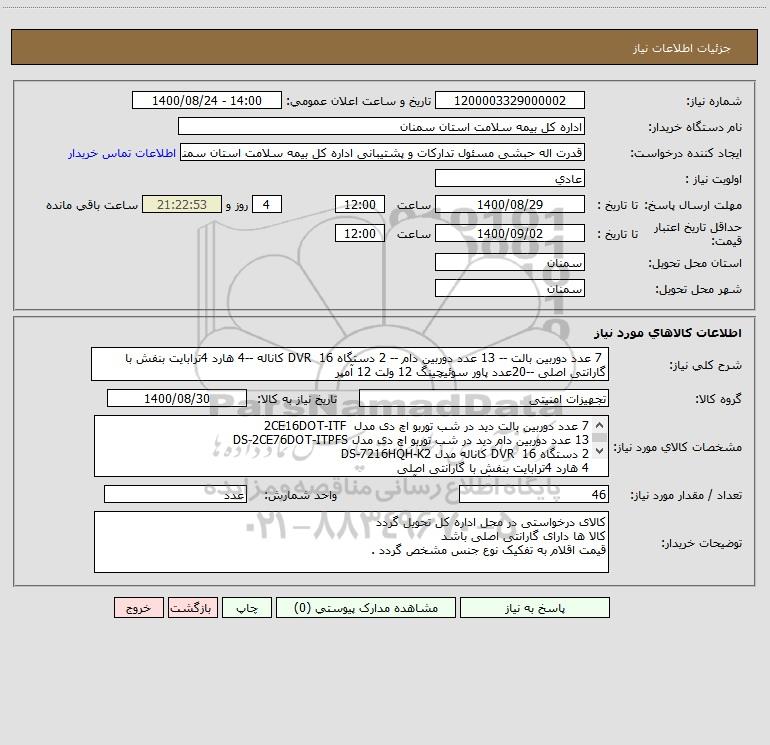Select the request creator field قدرت اله حبشی

point(383,153)
